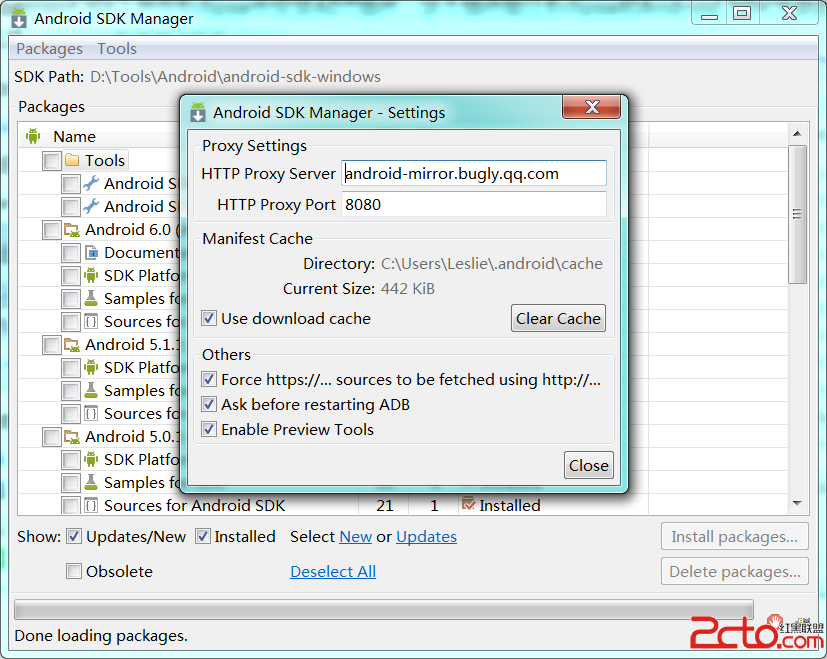Check the Tools package group checkbox
Screen dimensions: 827x659
pyautogui.click(x=52, y=160)
